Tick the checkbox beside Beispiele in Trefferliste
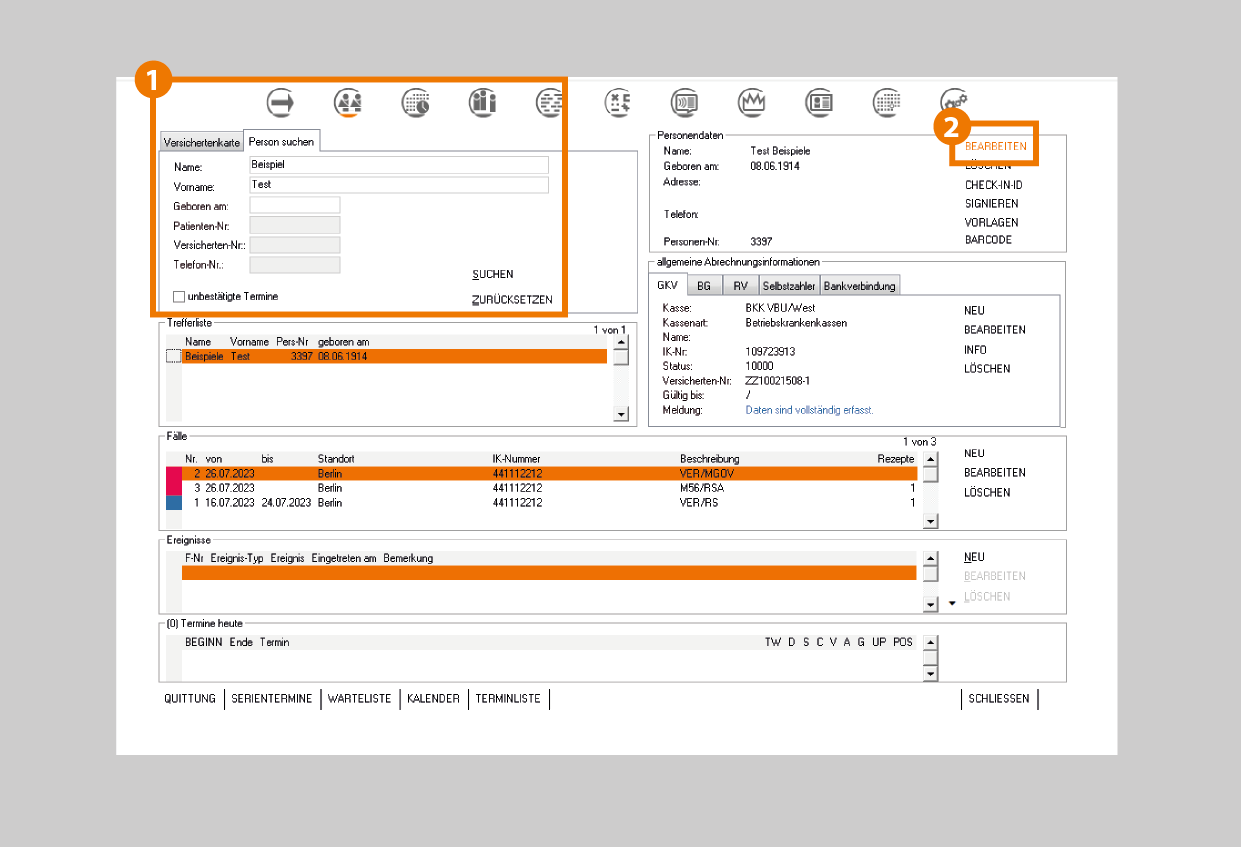1241x847 pixels. coord(173,356)
